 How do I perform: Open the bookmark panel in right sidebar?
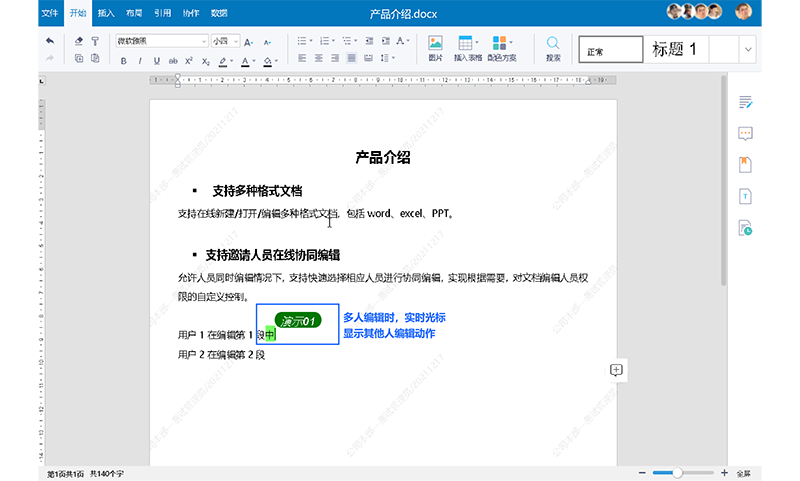[x=745, y=164]
